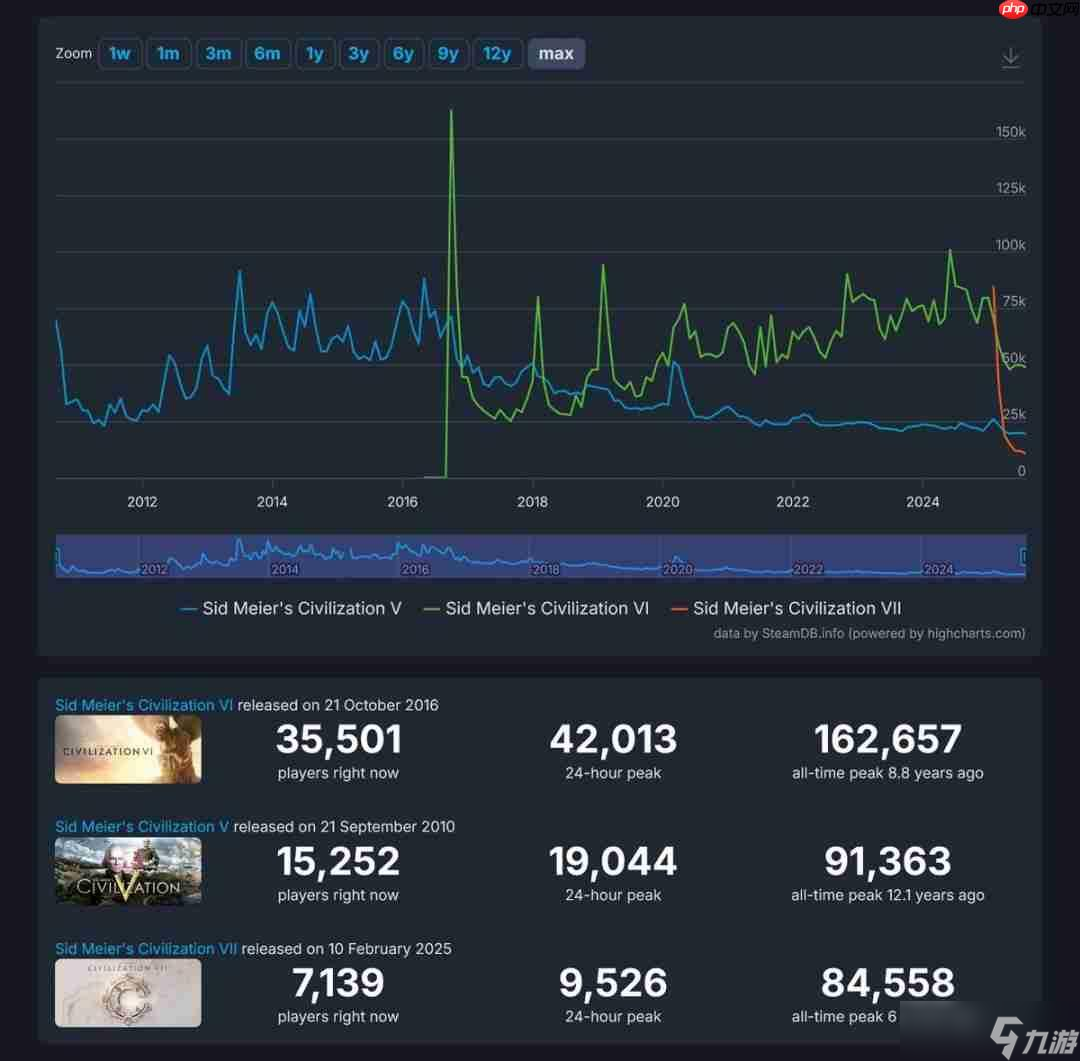This screenshot has width=1080, height=1061.
Task: Grab the navigator's right range handle
Action: (1024, 555)
